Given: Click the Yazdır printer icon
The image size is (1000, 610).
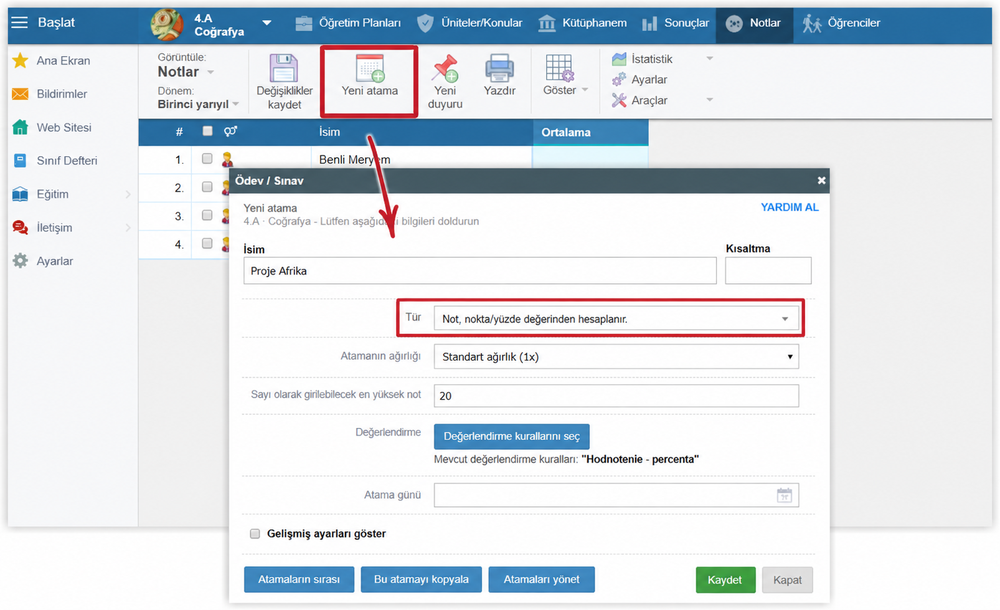Looking at the screenshot, I should pyautogui.click(x=499, y=68).
